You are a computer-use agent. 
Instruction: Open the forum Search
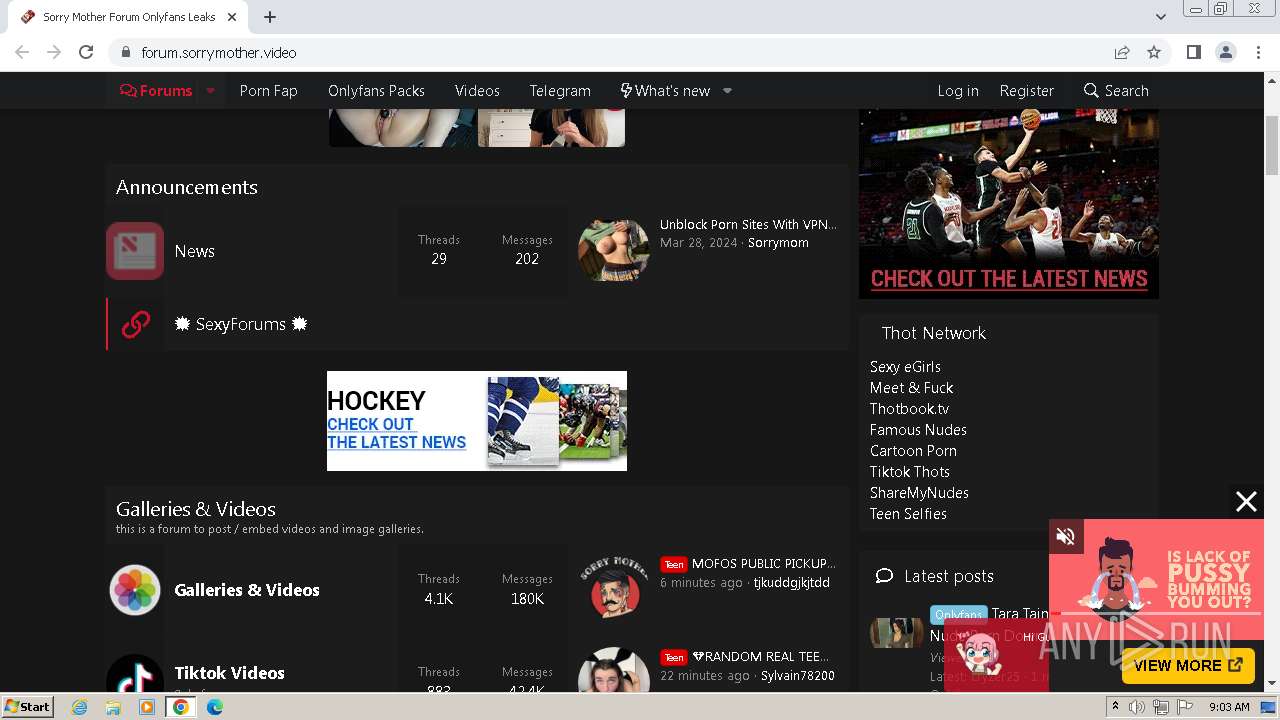[1116, 90]
